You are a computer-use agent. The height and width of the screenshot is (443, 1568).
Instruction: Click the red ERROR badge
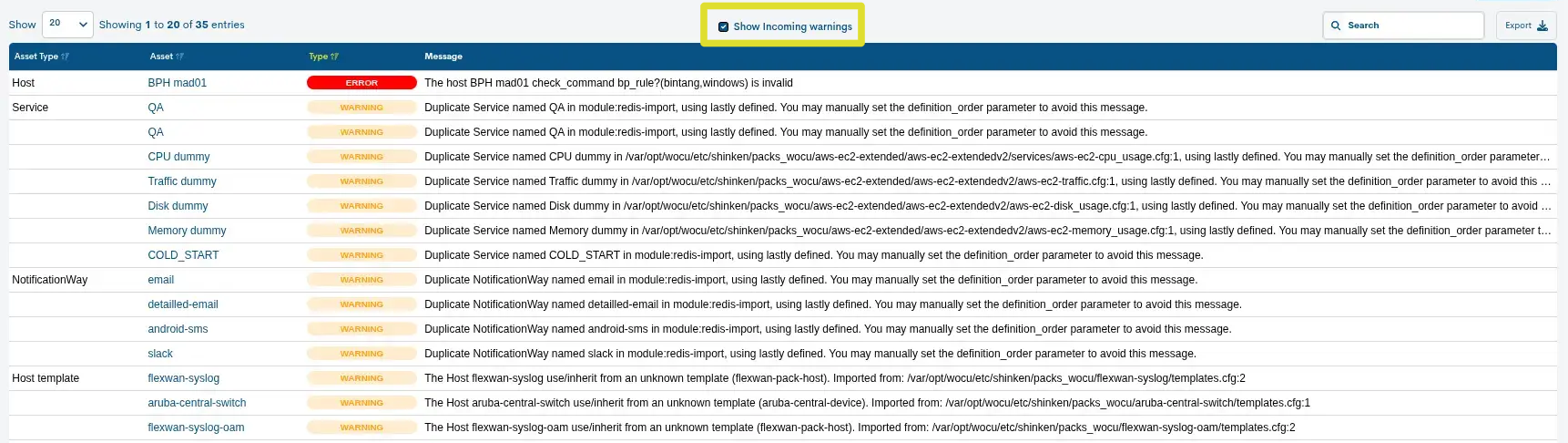[x=361, y=83]
